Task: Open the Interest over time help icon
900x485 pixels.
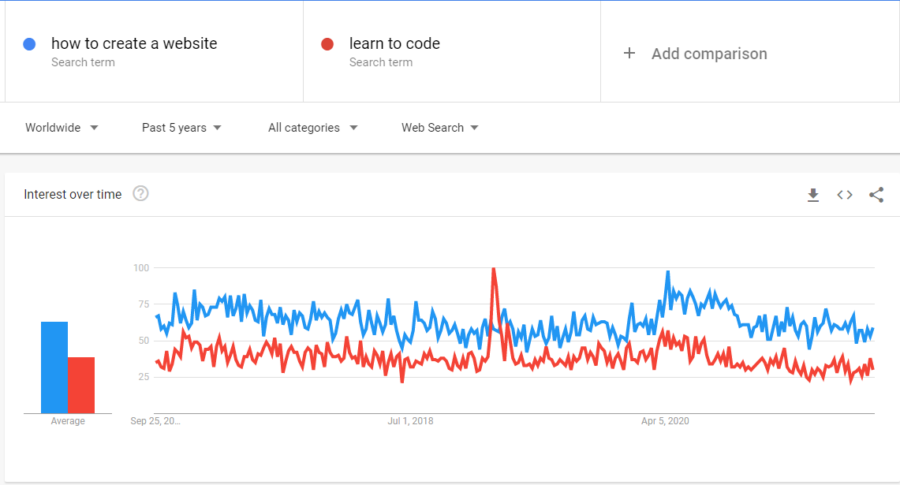Action: point(141,194)
